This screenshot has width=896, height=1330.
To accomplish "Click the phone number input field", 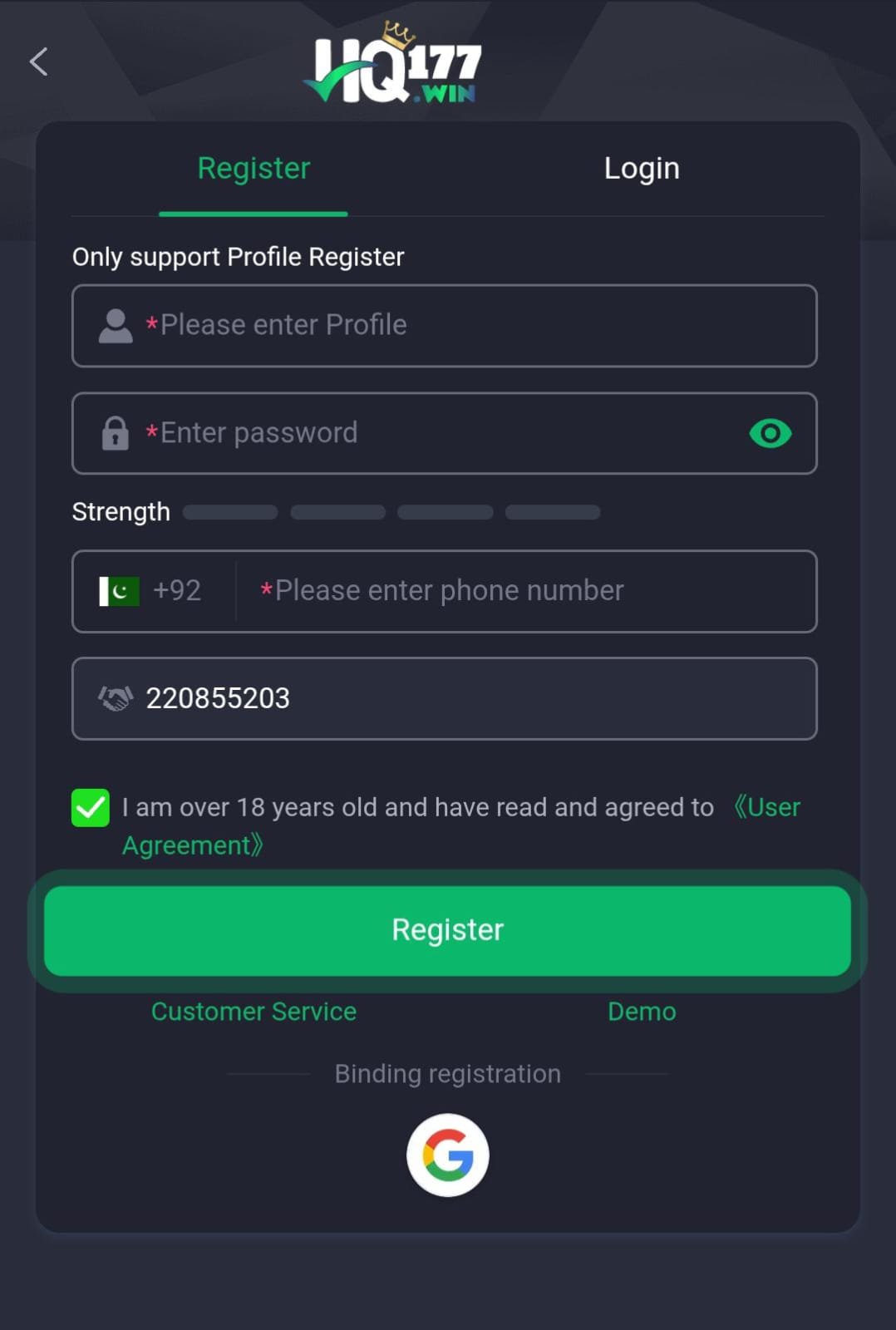I will pyautogui.click(x=524, y=591).
